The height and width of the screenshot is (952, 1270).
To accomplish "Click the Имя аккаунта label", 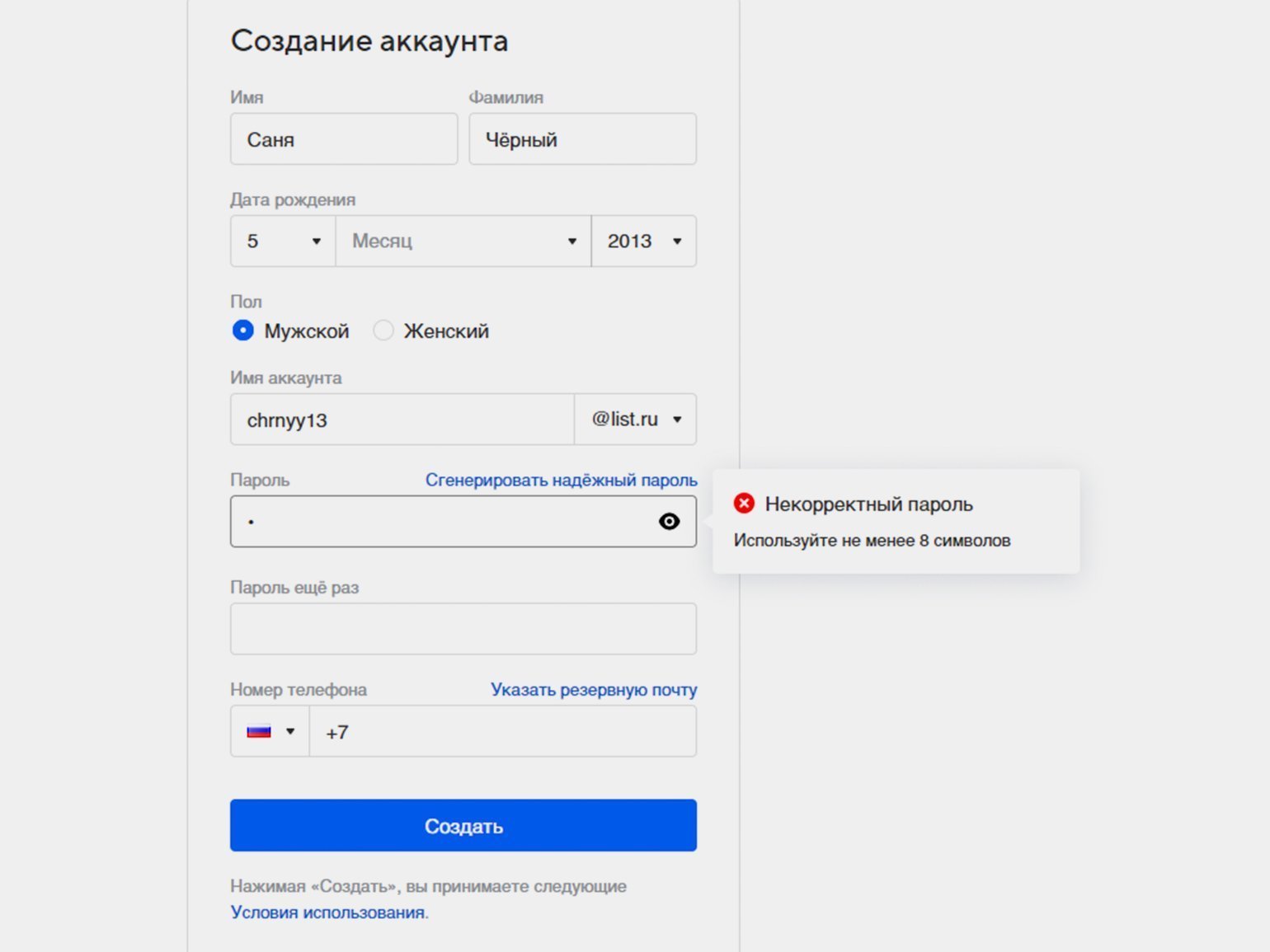I will click(286, 378).
